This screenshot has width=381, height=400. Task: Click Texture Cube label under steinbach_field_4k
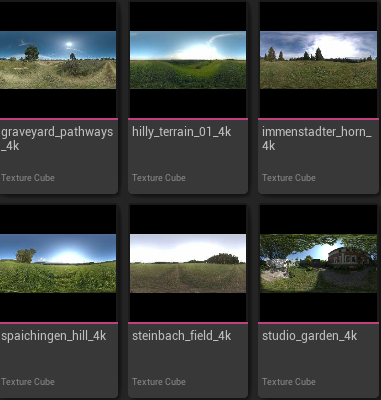[159, 382]
